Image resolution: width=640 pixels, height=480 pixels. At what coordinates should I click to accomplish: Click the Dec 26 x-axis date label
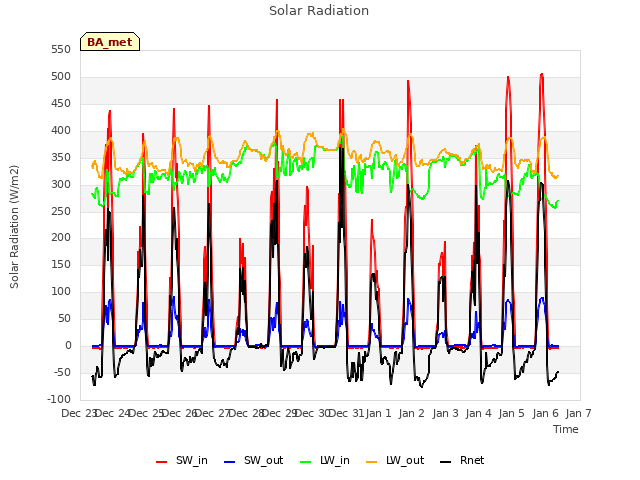[180, 413]
